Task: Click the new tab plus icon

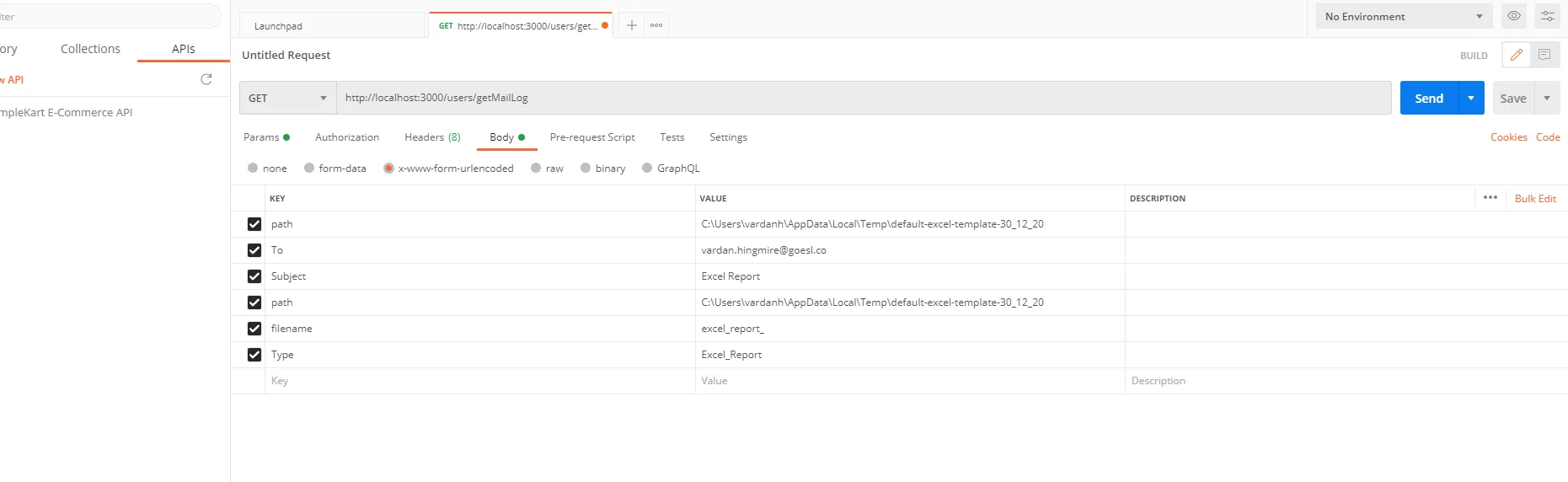Action: click(x=631, y=25)
